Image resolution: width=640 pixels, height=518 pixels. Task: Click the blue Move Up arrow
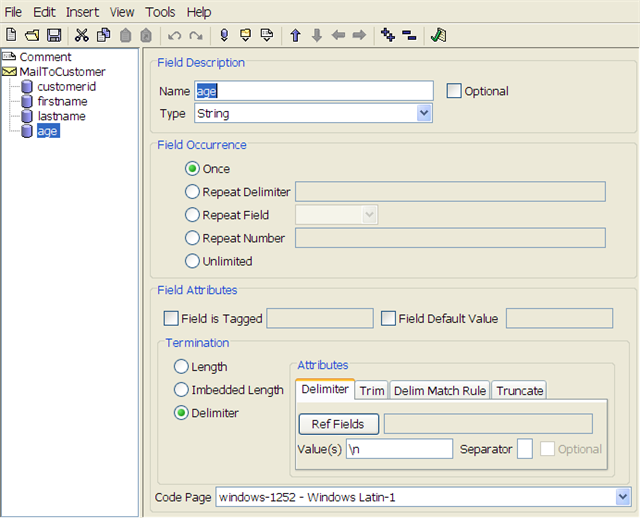tap(295, 35)
